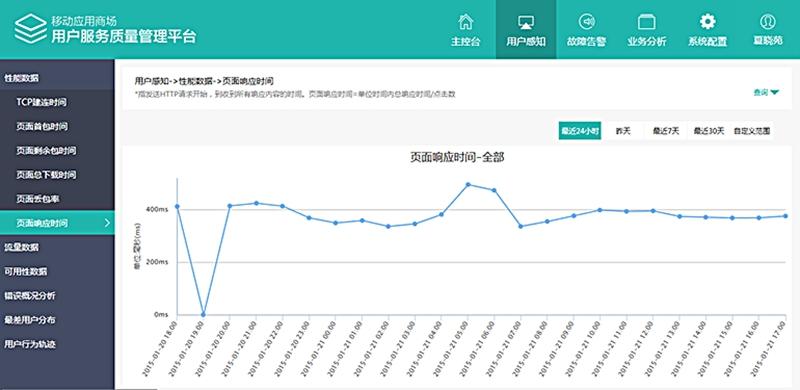Image resolution: width=800 pixels, height=390 pixels.
Task: Open 用户行为轨迹 in sidebar
Action: [x=57, y=344]
